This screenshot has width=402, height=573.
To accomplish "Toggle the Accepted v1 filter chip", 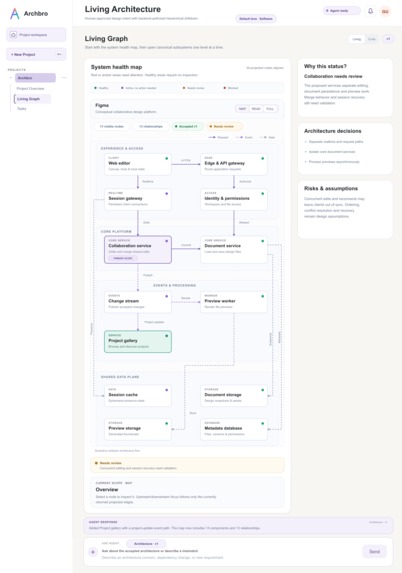I will 188,126.
